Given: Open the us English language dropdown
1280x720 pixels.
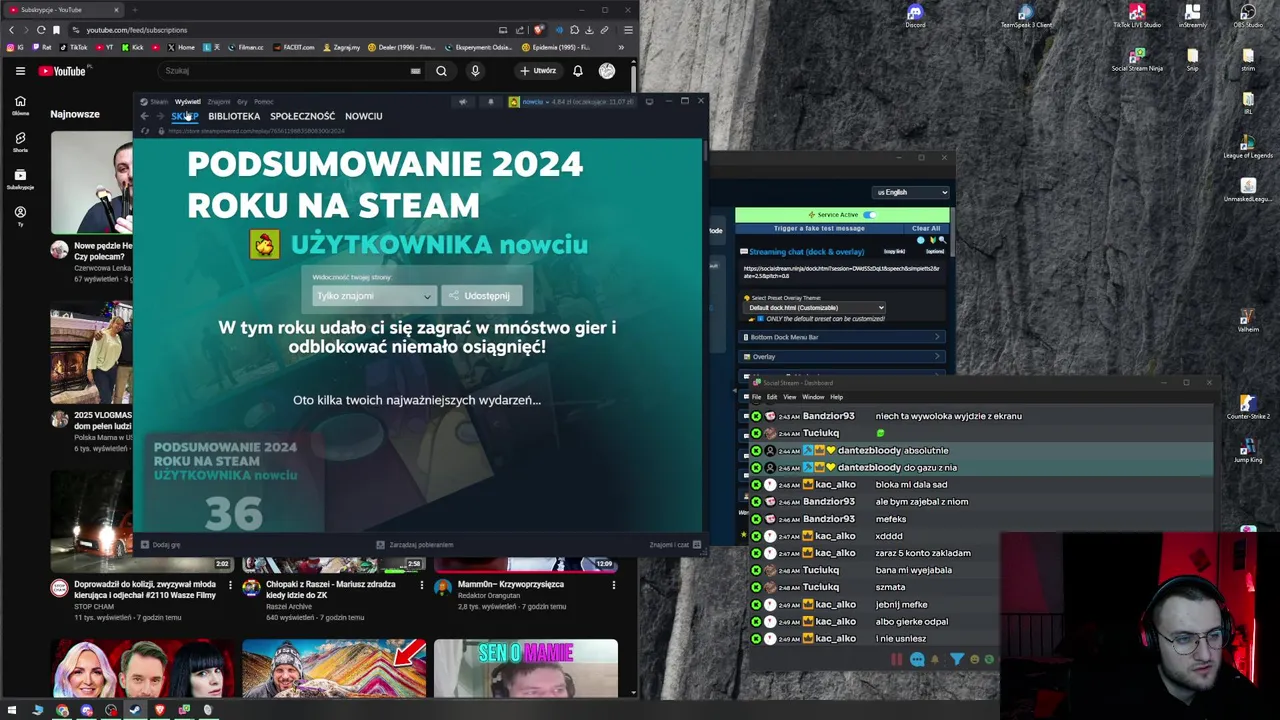Looking at the screenshot, I should tap(911, 192).
